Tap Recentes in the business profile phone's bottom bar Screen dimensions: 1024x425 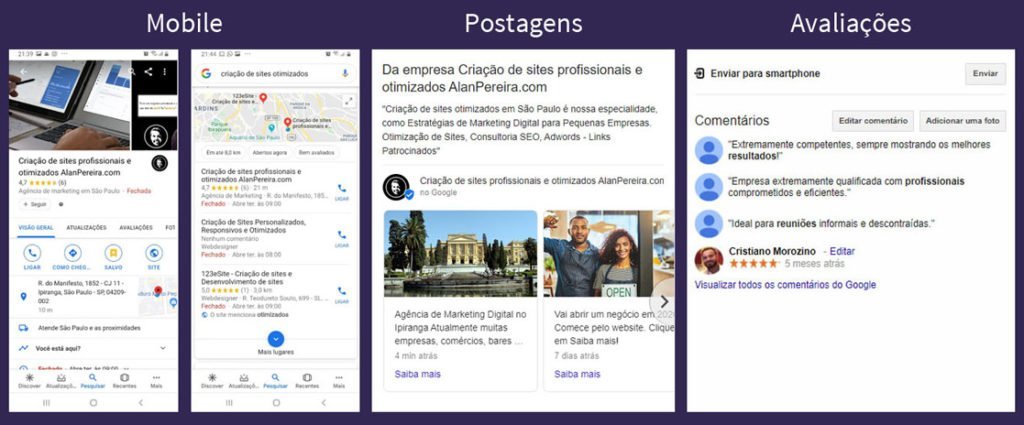point(124,381)
